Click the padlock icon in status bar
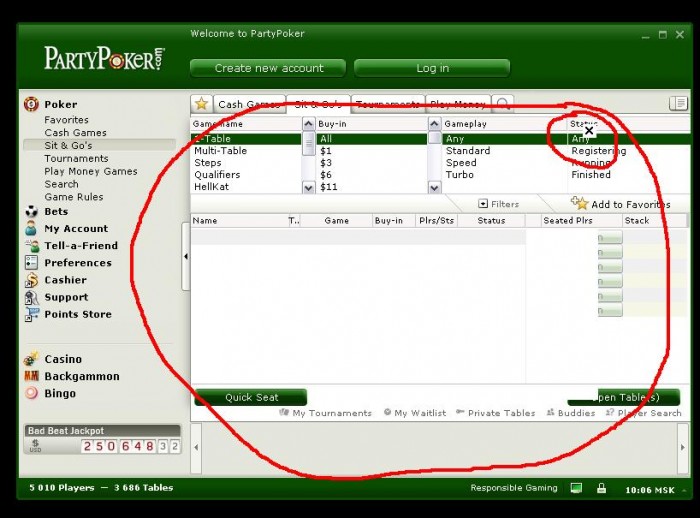This screenshot has height=518, width=700. click(x=601, y=488)
